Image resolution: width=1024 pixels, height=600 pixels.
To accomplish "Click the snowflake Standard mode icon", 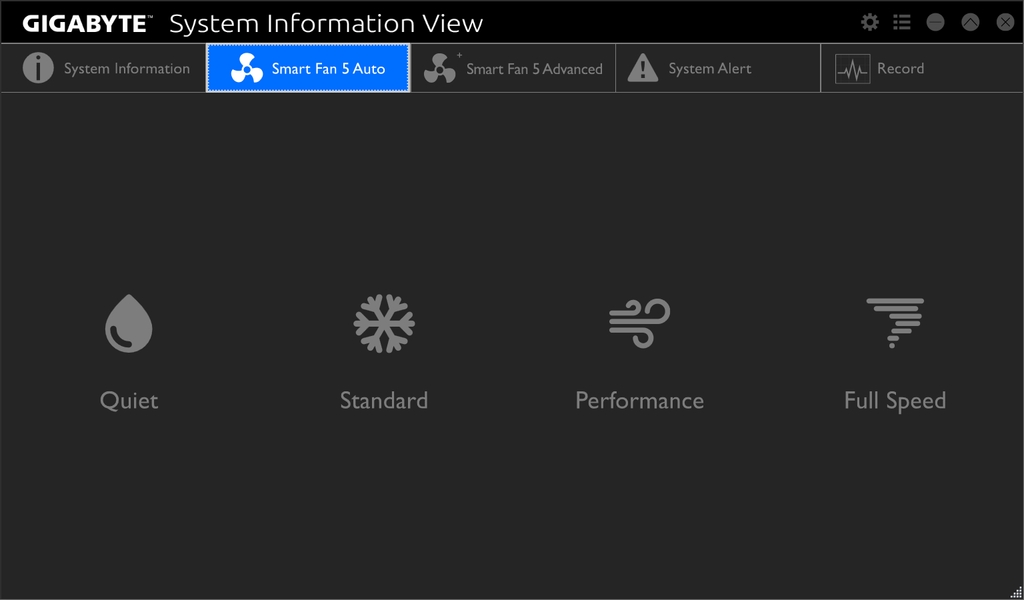I will pyautogui.click(x=384, y=323).
